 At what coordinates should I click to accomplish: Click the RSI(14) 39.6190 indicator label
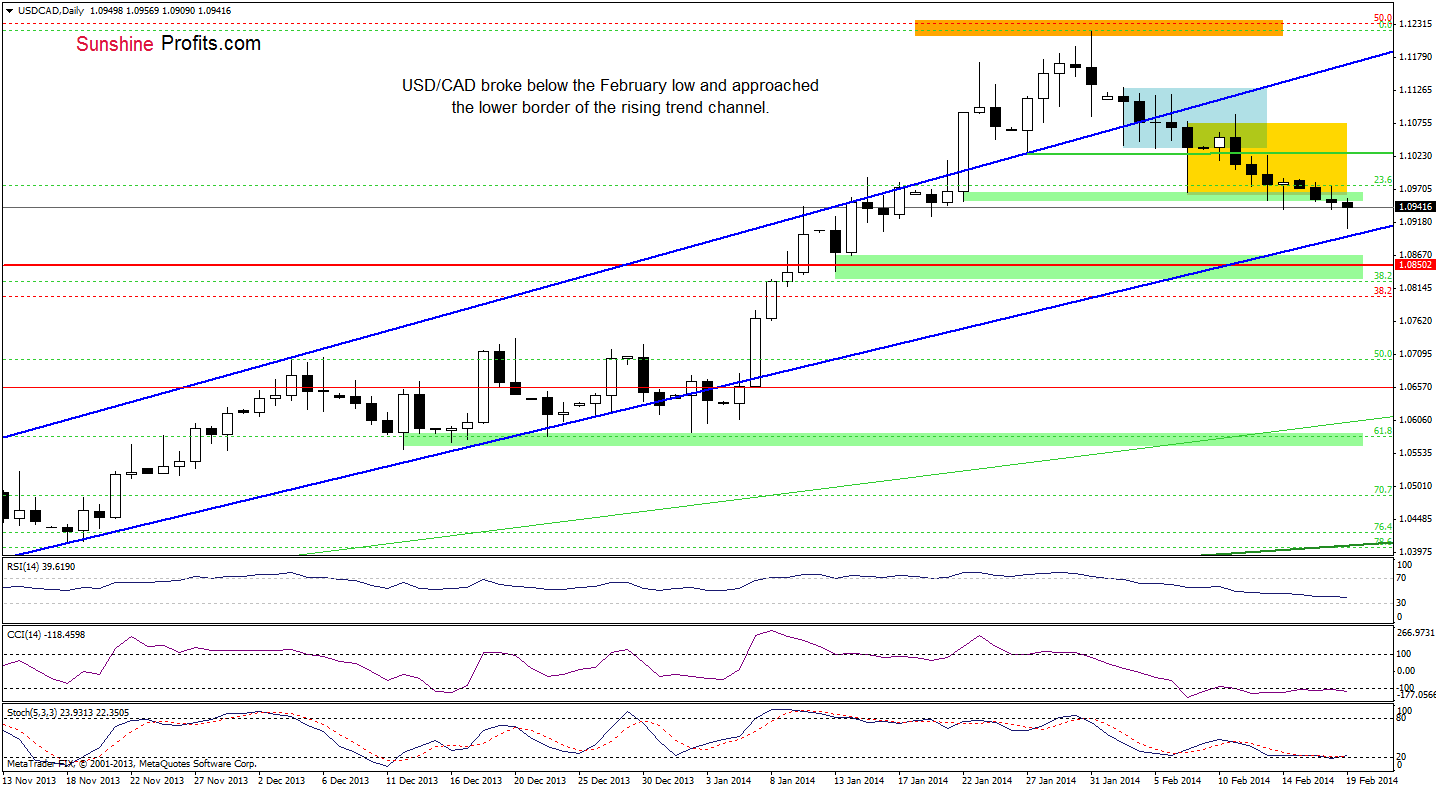(39, 567)
